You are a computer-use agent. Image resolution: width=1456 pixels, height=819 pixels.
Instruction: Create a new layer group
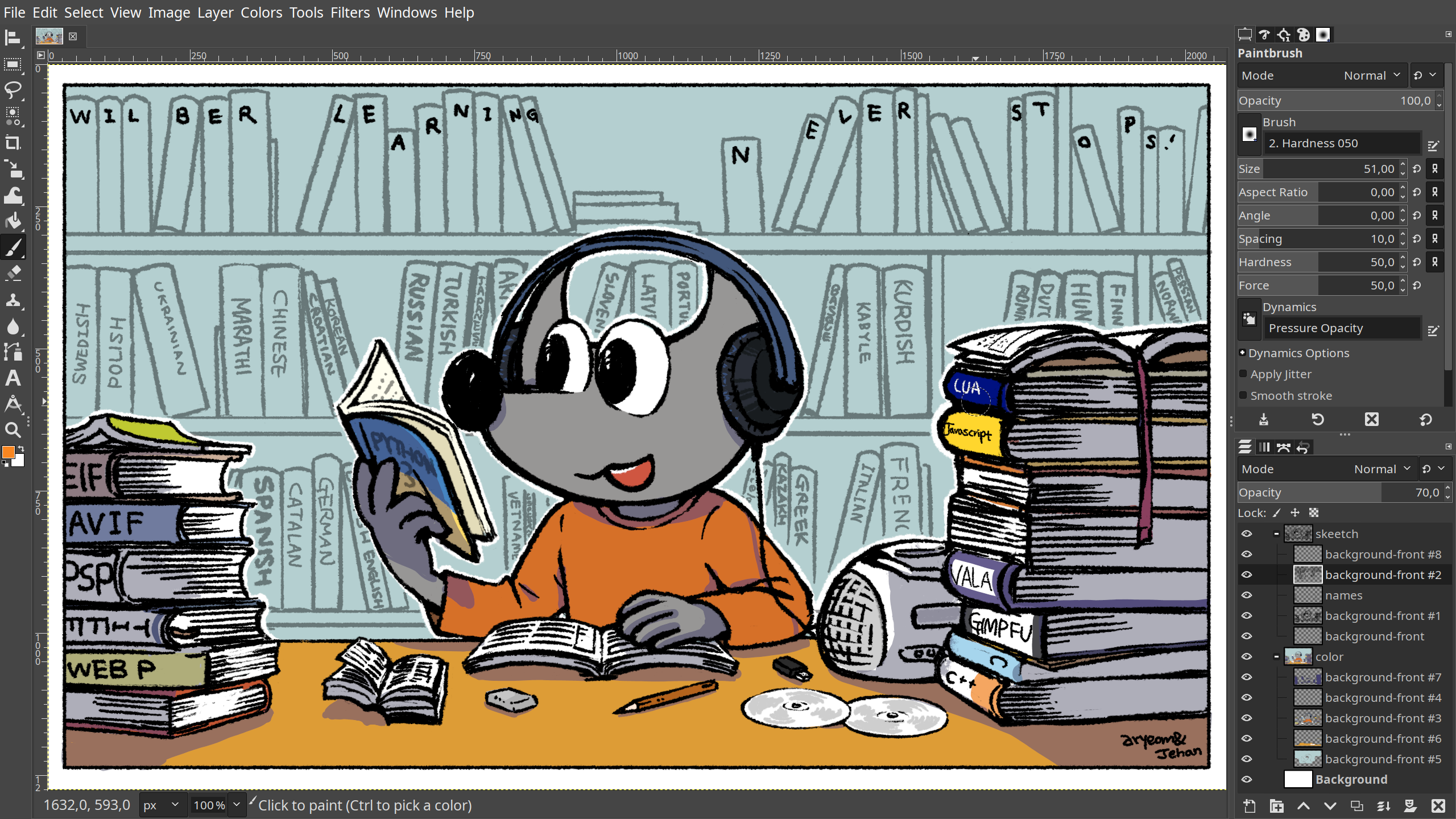click(x=1276, y=806)
